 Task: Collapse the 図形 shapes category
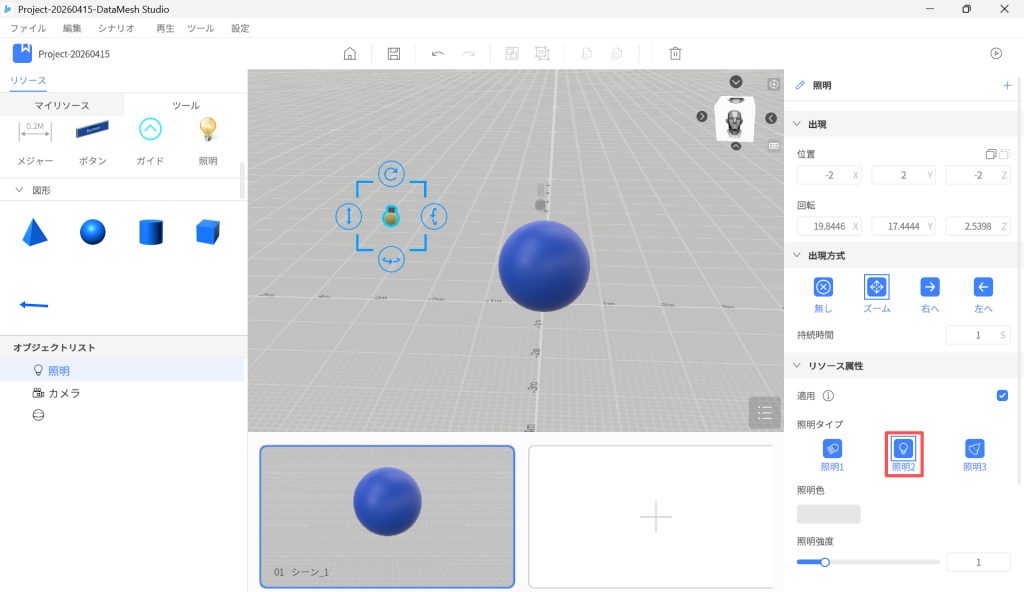pyautogui.click(x=19, y=190)
